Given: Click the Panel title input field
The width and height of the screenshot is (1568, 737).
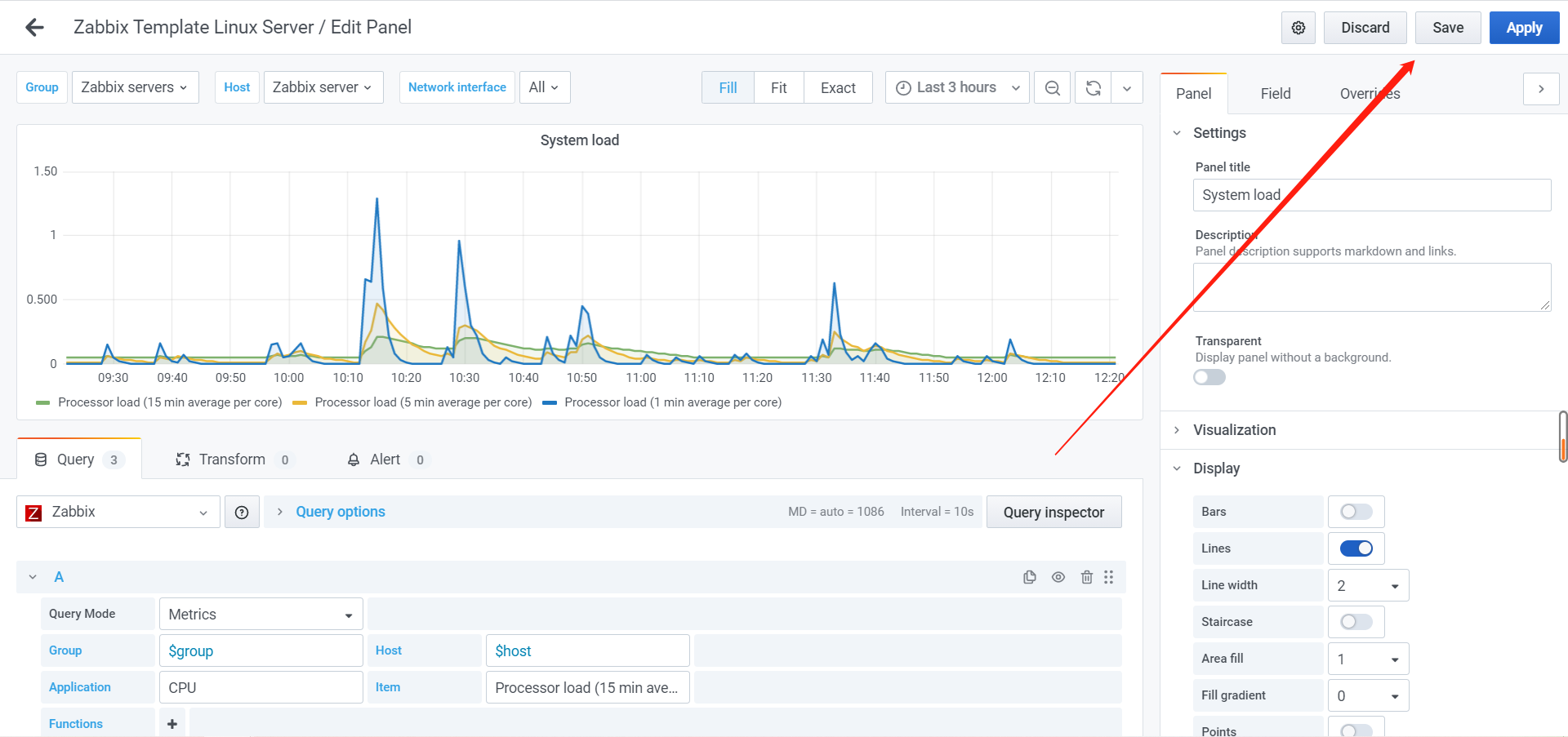Looking at the screenshot, I should 1371,195.
